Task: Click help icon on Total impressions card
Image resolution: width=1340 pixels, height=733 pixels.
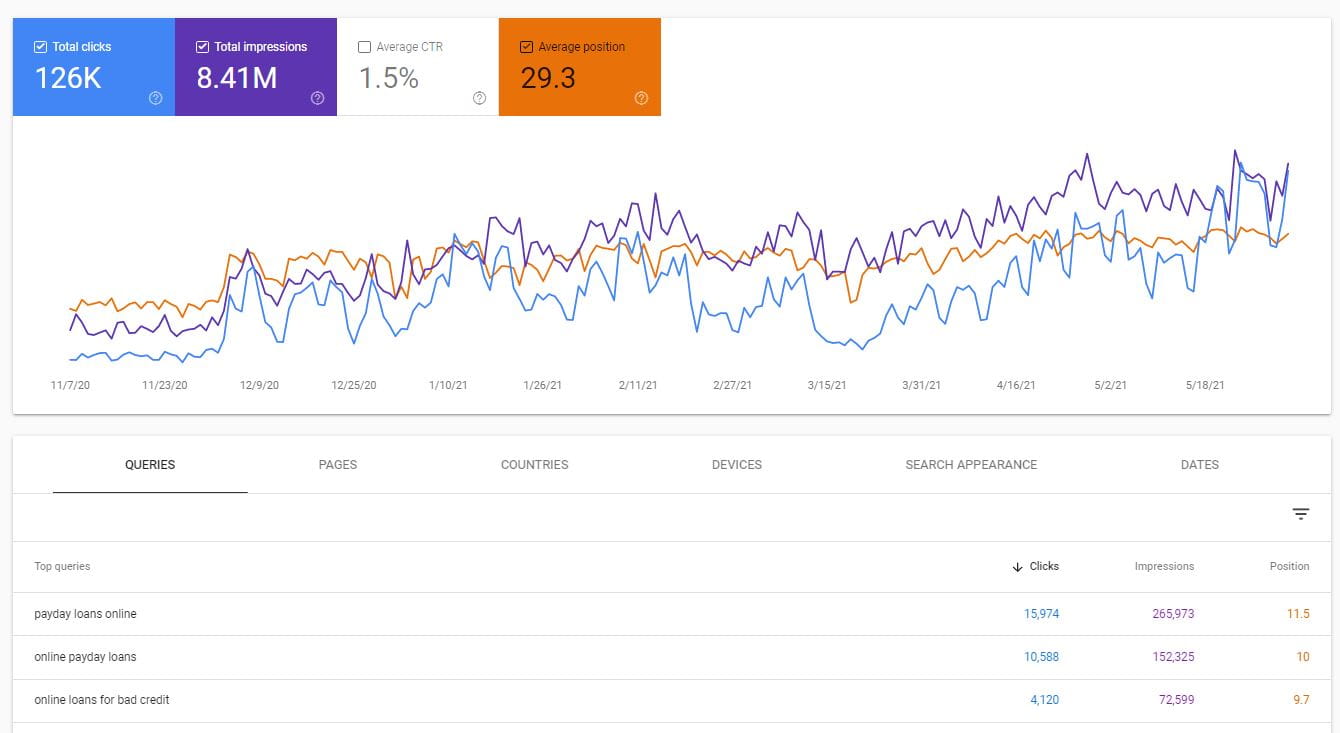Action: [317, 98]
